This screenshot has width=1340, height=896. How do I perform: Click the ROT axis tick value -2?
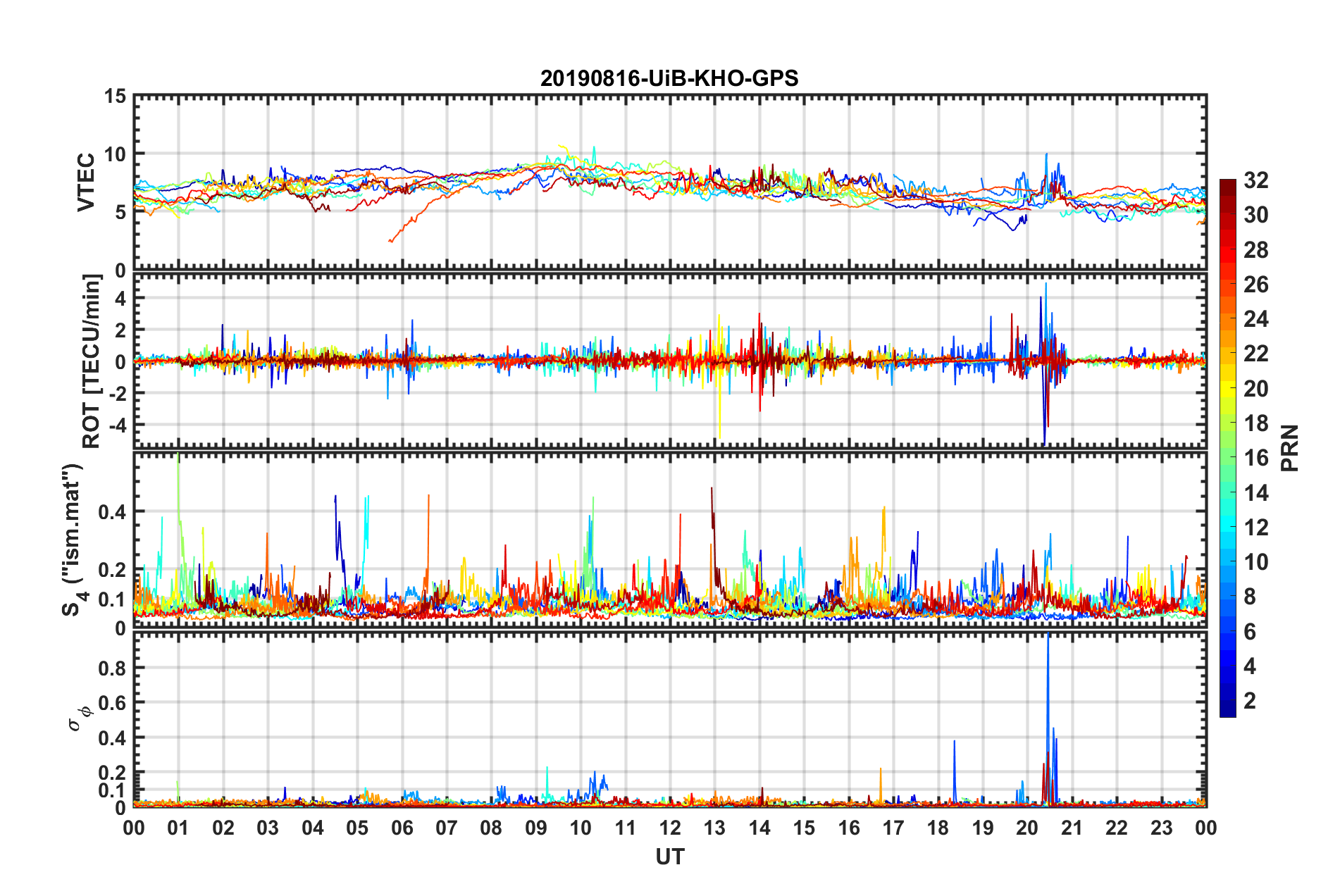tap(118, 393)
